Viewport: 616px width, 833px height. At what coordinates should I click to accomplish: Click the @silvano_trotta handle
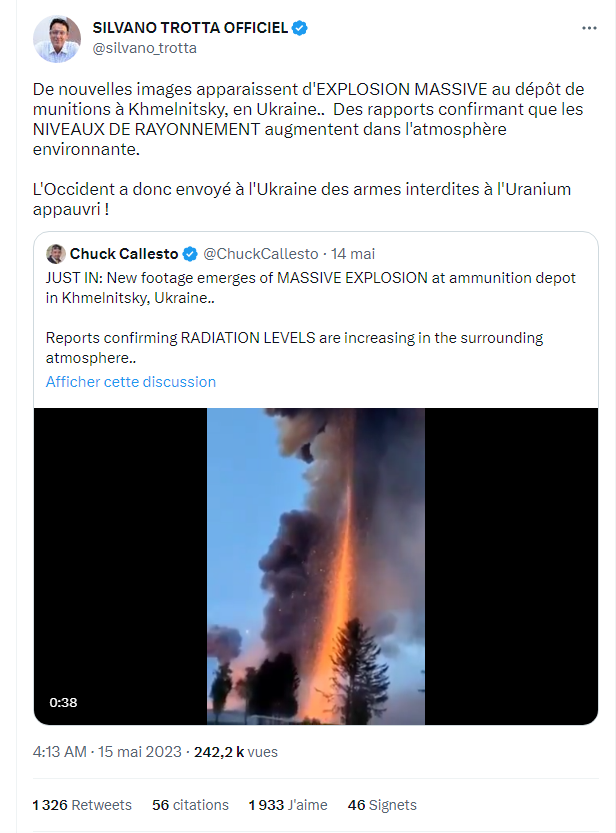click(144, 47)
